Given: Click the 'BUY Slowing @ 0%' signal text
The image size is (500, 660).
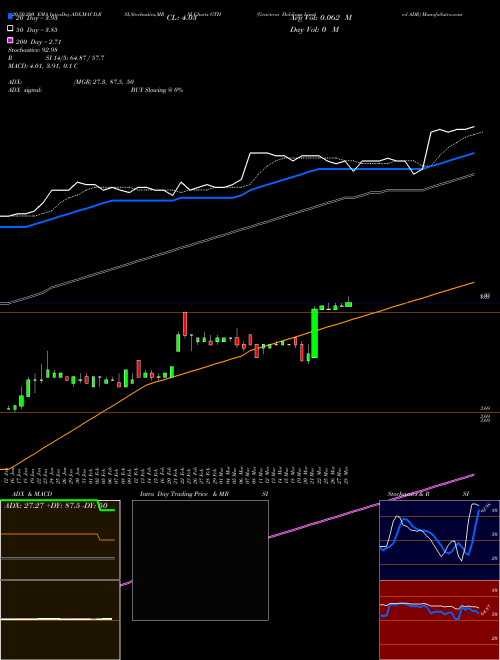Looking at the screenshot, I should tap(157, 90).
